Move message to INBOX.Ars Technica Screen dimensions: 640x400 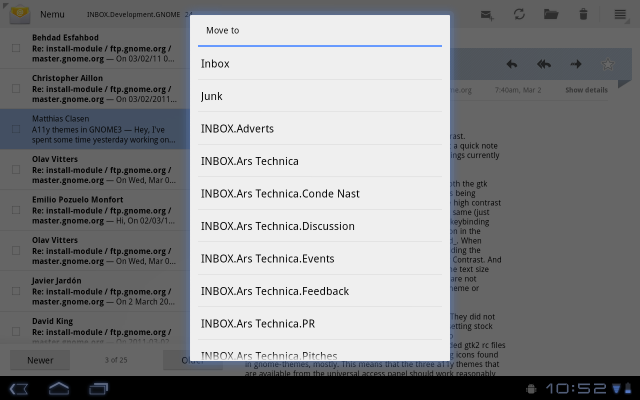(x=320, y=161)
